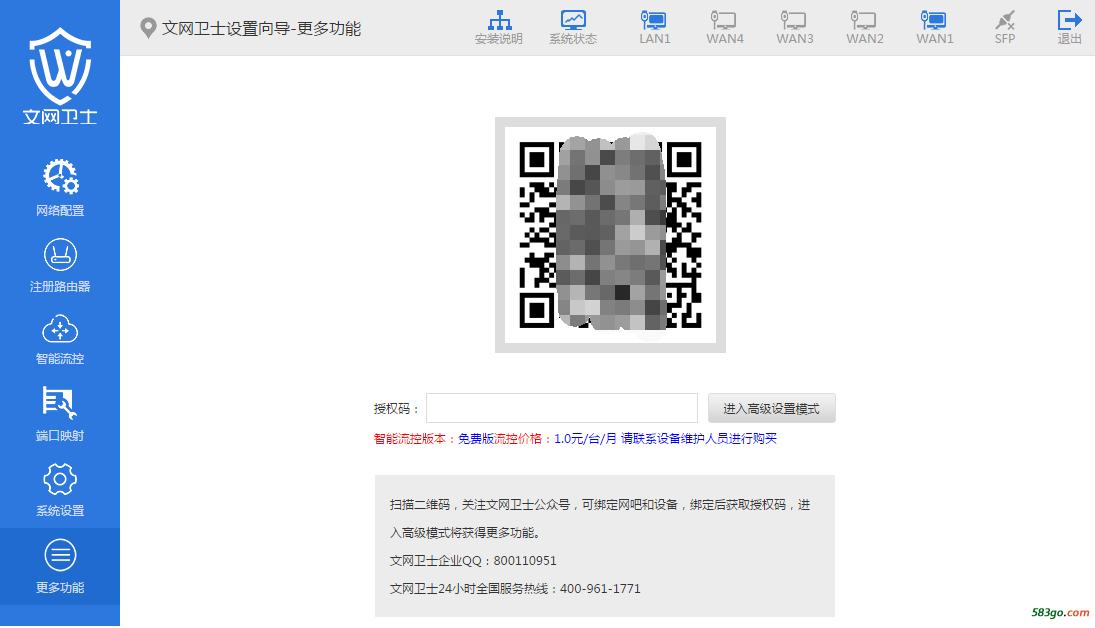Click hotline number 400-961-1771

pos(600,589)
